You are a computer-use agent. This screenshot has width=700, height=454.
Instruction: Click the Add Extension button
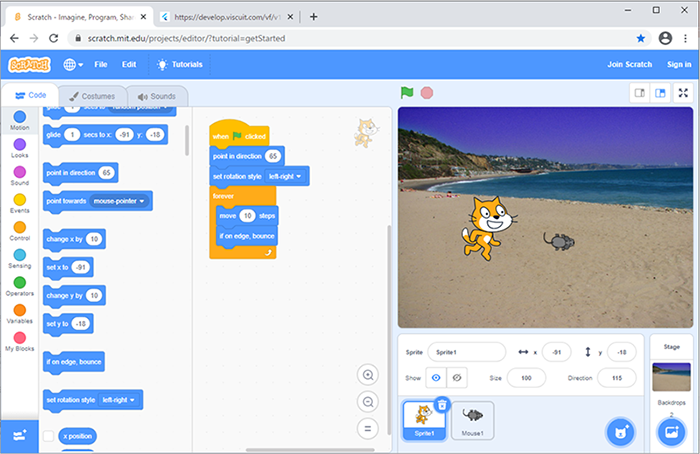pyautogui.click(x=20, y=436)
